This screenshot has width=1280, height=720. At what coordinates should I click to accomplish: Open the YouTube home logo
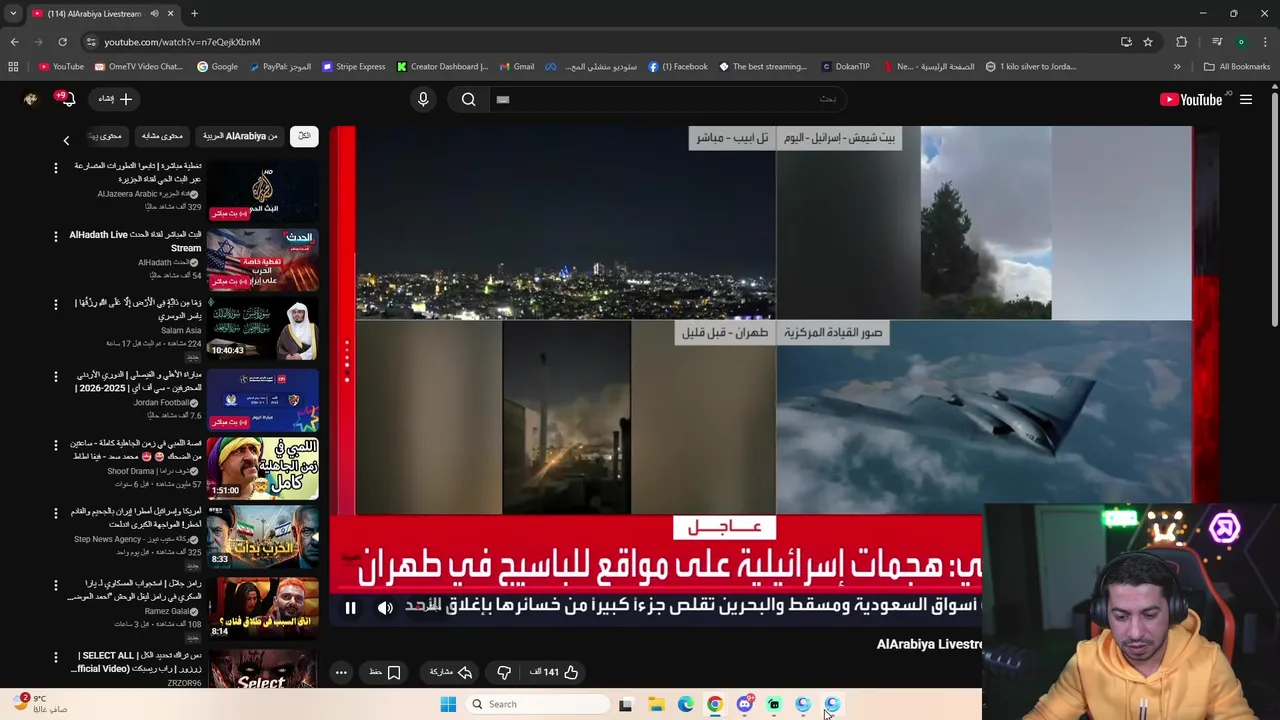coord(1190,99)
